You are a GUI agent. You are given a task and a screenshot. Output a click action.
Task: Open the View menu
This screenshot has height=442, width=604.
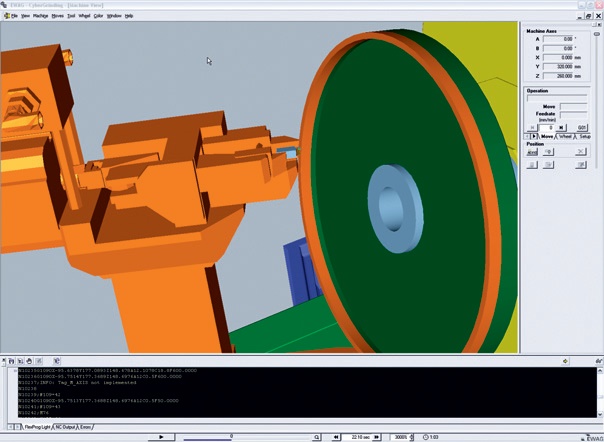pos(25,16)
